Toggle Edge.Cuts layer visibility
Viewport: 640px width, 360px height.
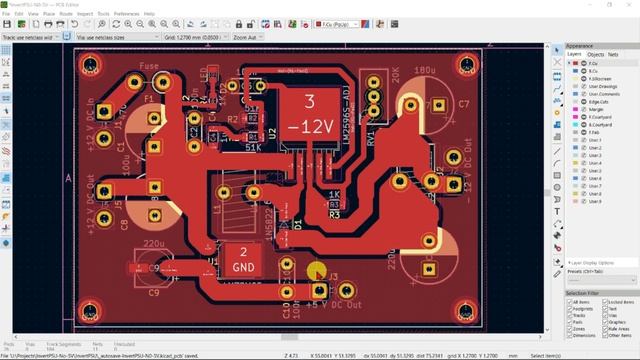point(584,102)
